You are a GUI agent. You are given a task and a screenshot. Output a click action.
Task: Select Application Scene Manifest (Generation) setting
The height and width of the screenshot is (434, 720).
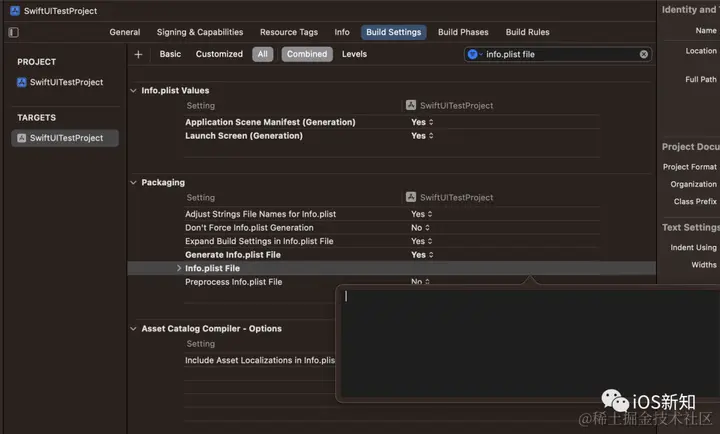(270, 122)
